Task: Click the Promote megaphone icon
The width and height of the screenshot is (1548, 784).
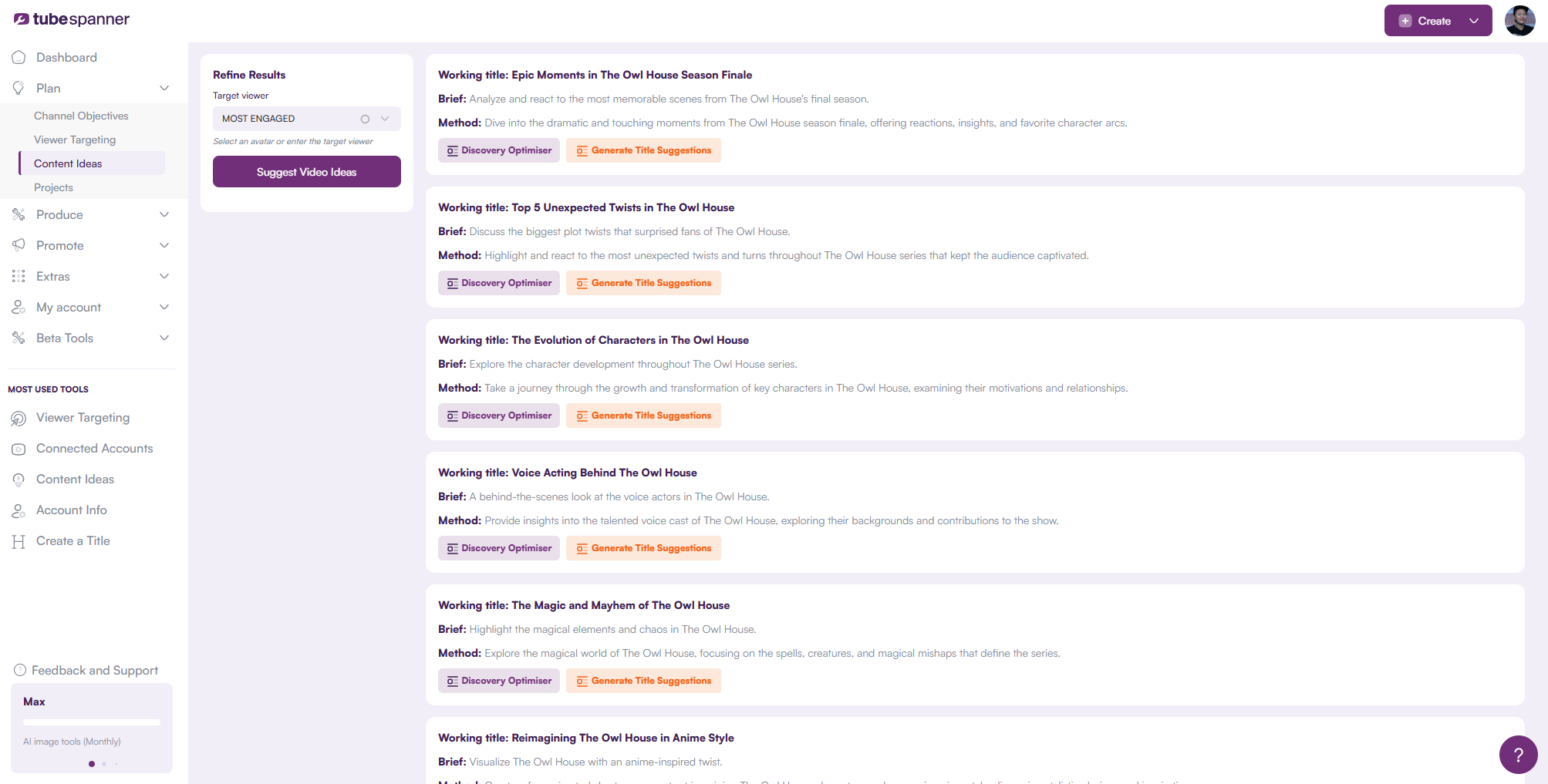Action: point(19,245)
